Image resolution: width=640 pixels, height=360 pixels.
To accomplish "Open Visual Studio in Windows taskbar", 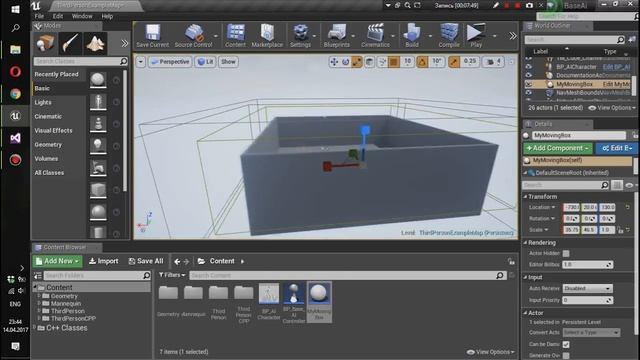I will point(15,138).
